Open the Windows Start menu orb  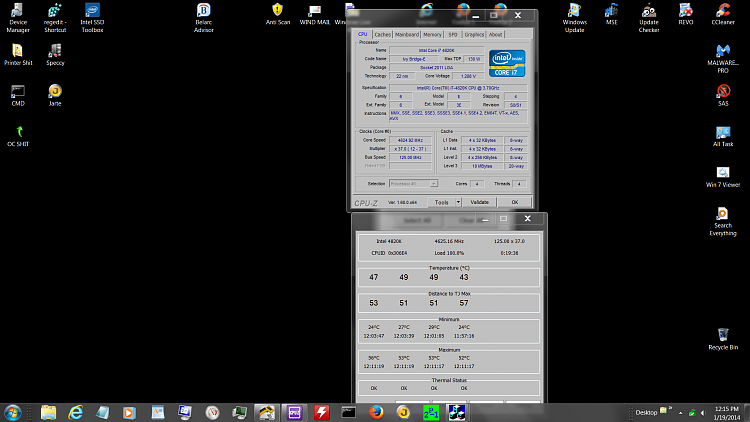tap(12, 412)
